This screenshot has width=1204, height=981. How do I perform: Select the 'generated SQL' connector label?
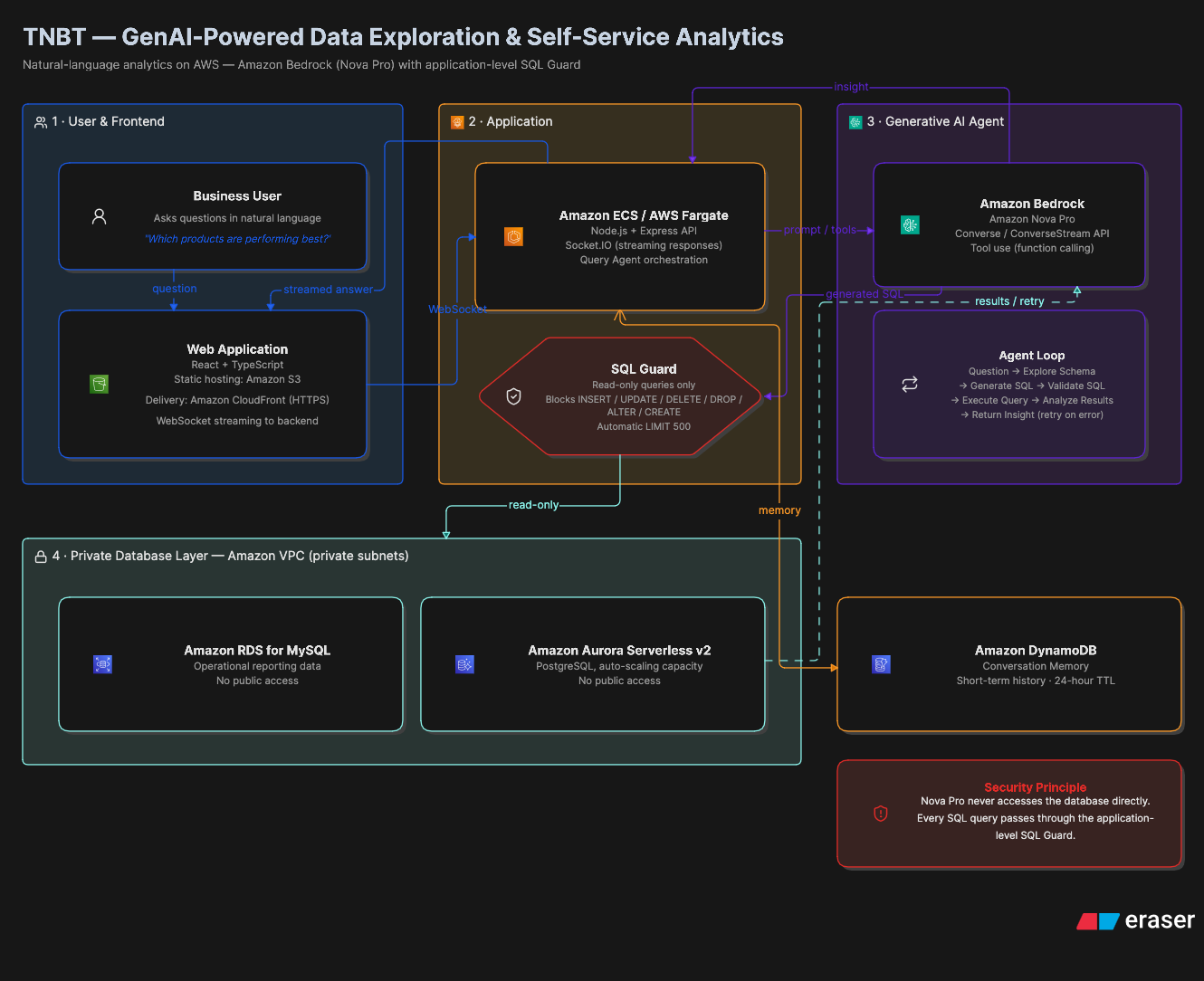(x=865, y=294)
